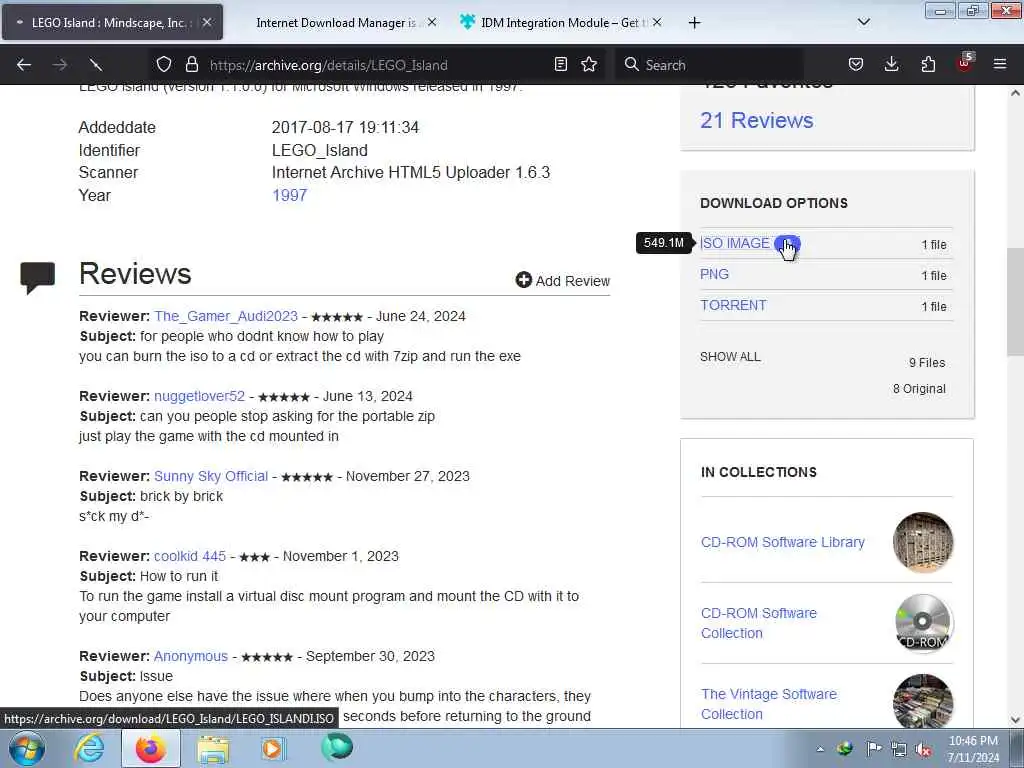Close the IDM Integration Module tab
This screenshot has width=1024, height=768.
point(657,22)
